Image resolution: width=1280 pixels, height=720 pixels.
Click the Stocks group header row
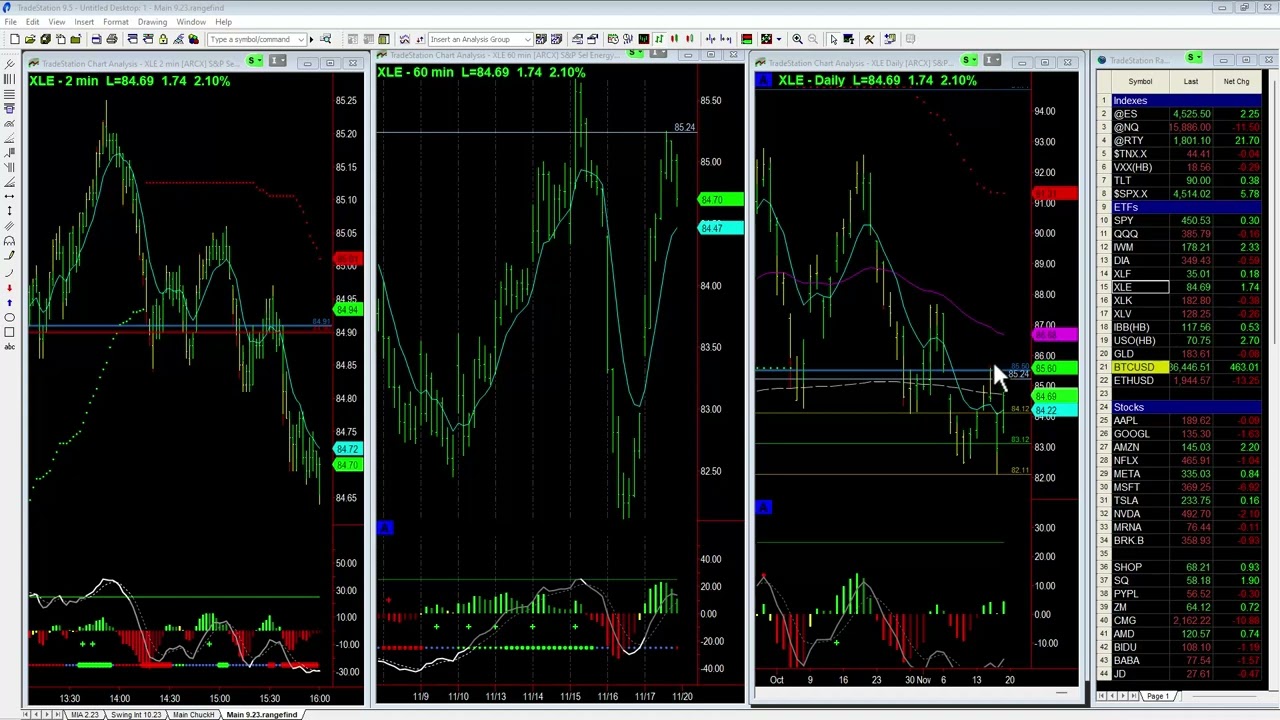click(1186, 407)
